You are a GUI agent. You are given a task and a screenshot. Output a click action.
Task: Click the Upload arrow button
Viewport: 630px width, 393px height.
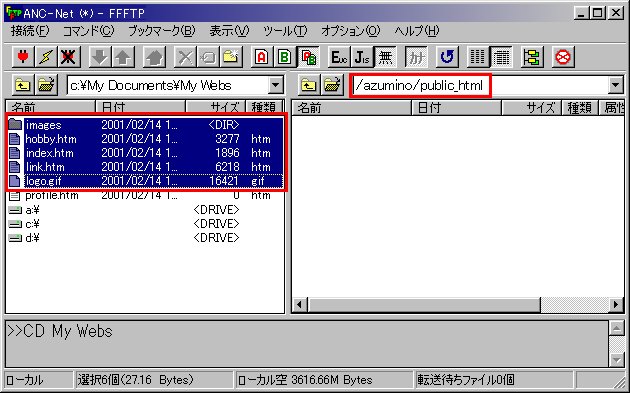123,57
